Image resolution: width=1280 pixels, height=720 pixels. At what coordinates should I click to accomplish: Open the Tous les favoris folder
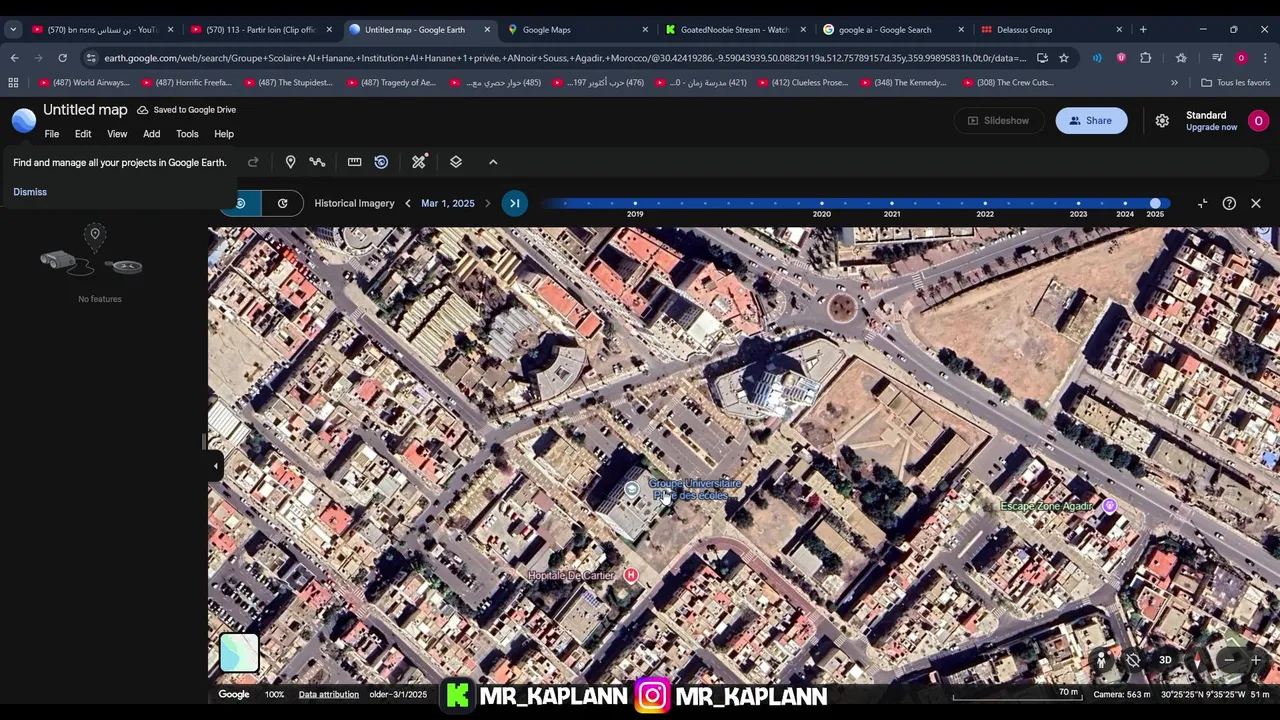(1235, 83)
